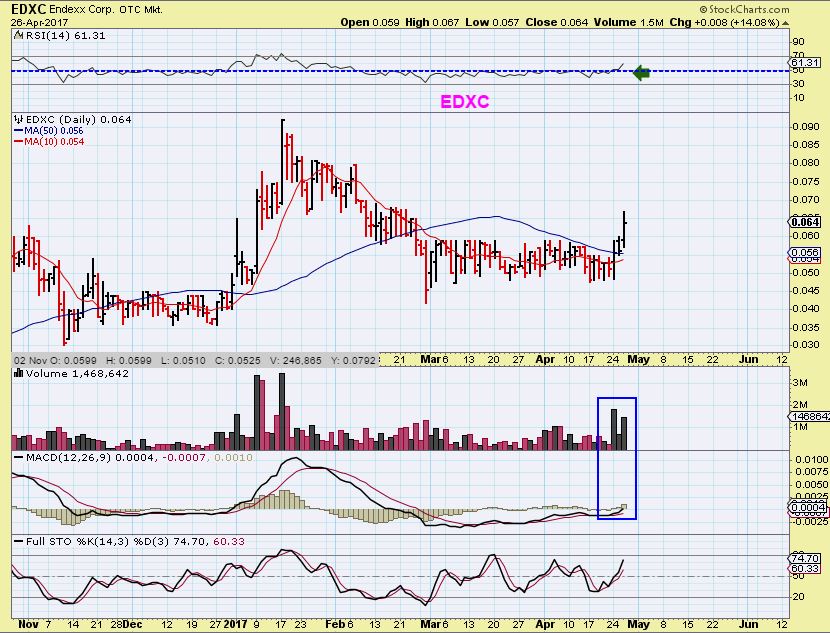Viewport: 830px width, 633px height.
Task: Click the 02 Nov O: 0.0599 readout
Action: click(x=56, y=360)
